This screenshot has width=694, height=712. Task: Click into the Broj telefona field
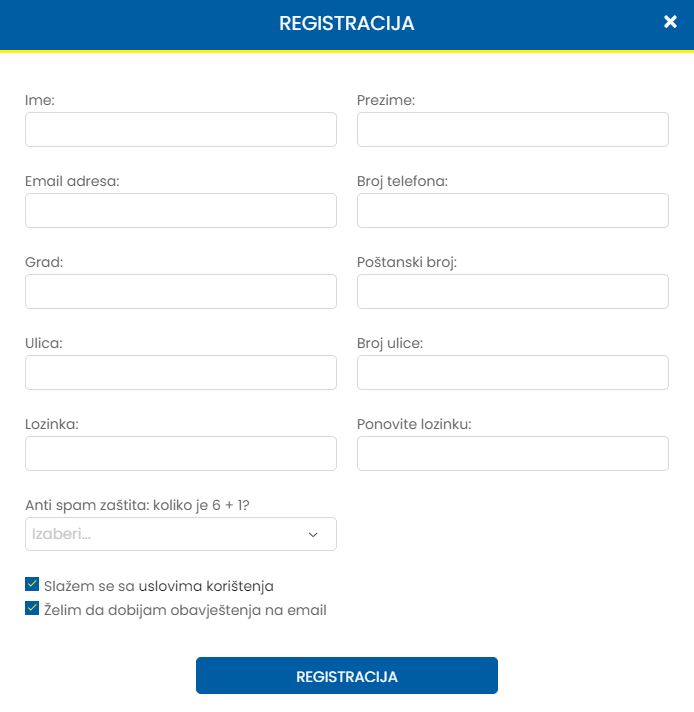(513, 211)
